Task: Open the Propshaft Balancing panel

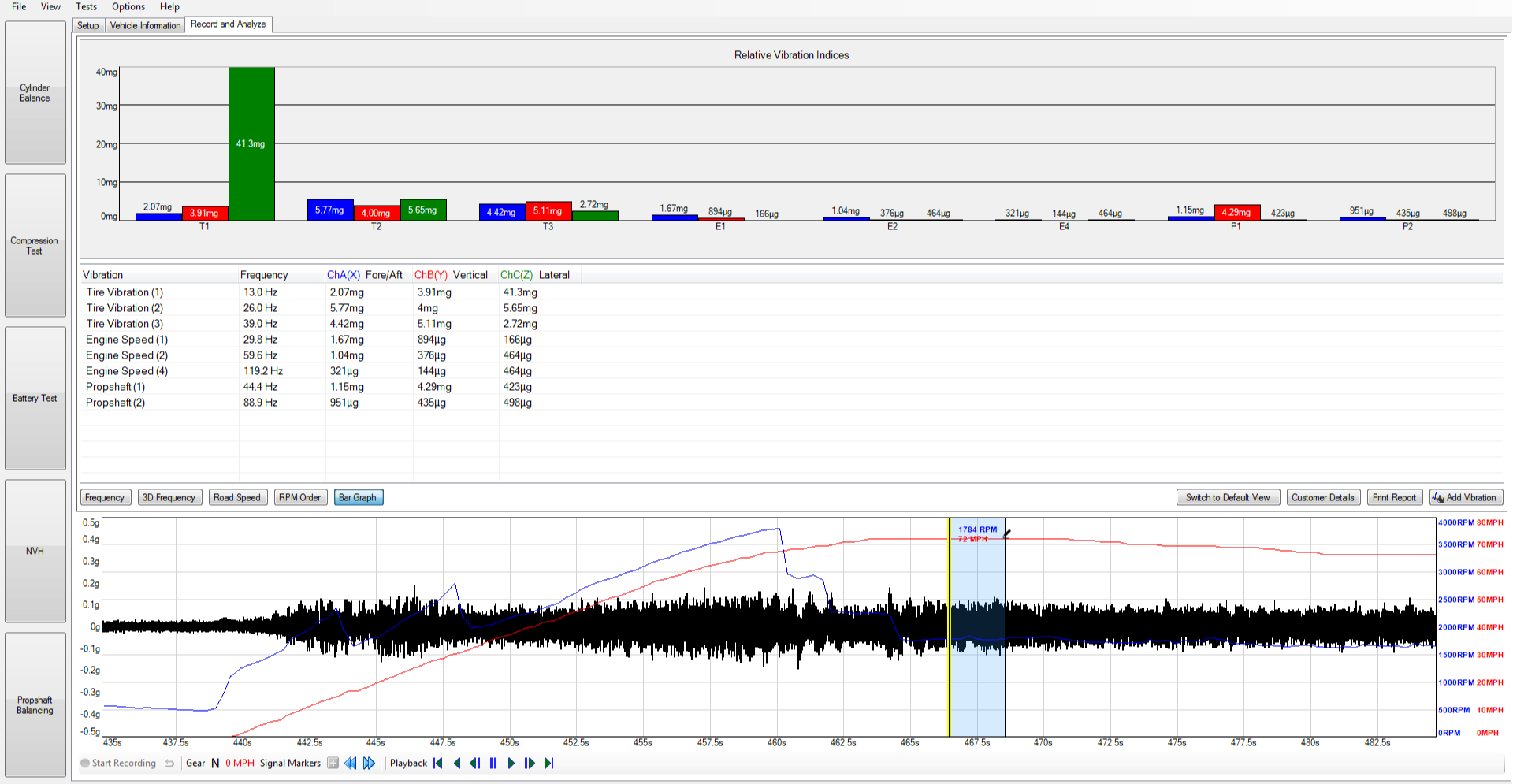Action: click(35, 704)
